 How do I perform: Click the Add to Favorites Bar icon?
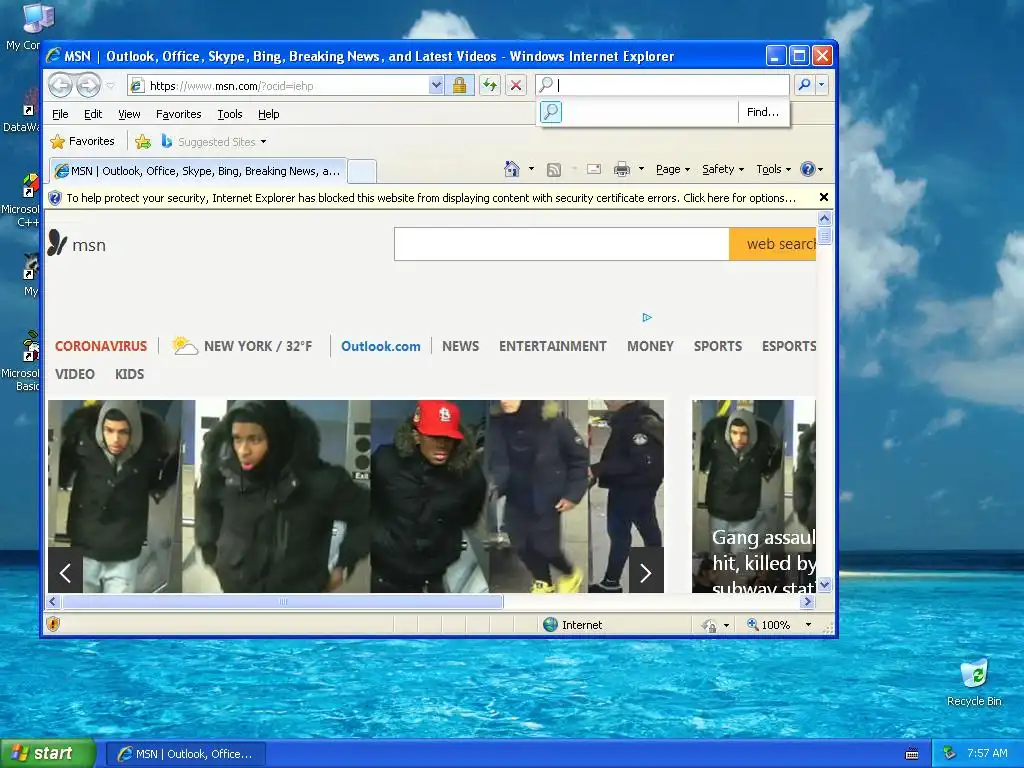click(x=142, y=141)
